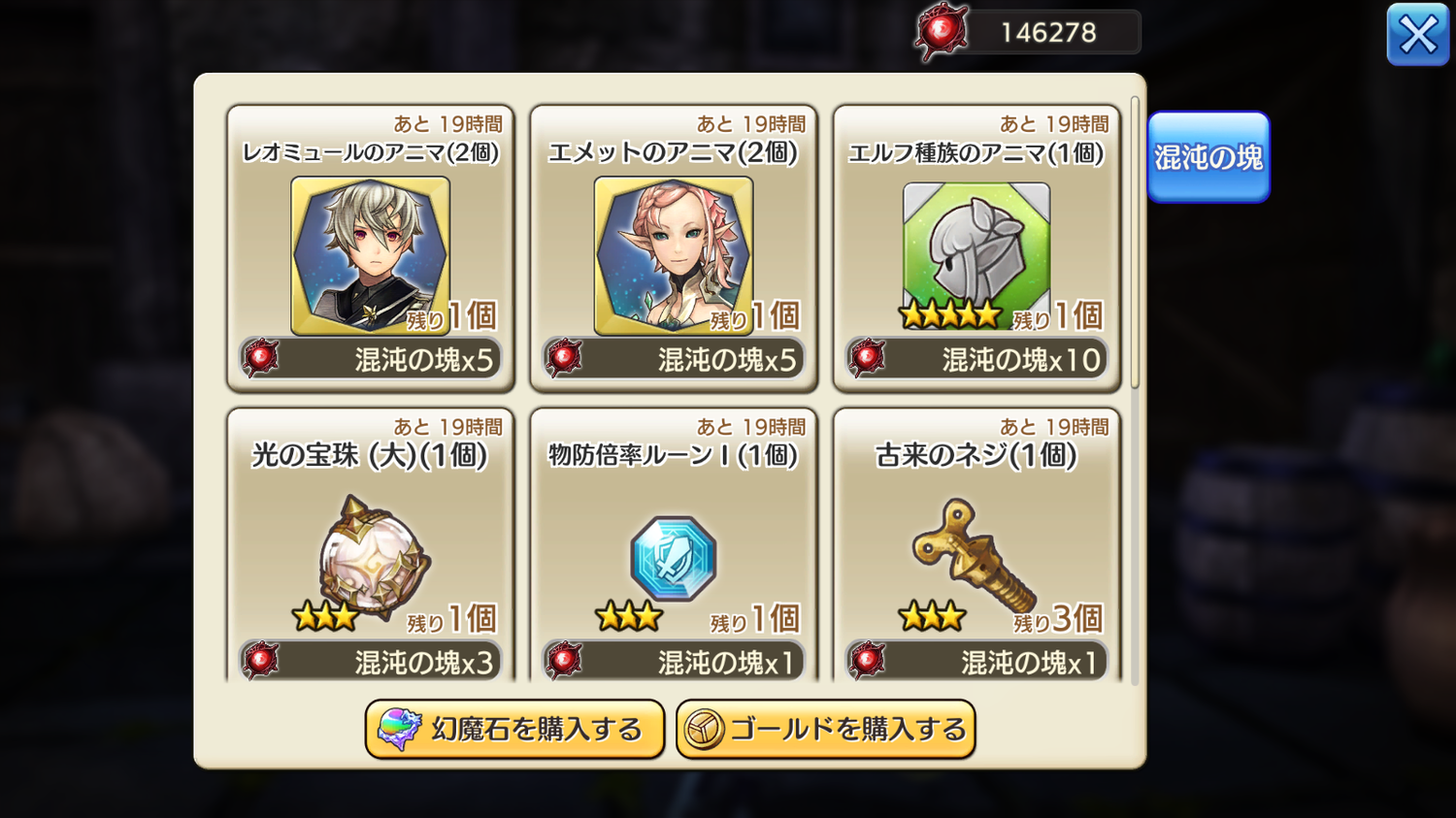Click the rainbow gem icon on 幻魔石 button
The image size is (1456, 818).
click(399, 729)
